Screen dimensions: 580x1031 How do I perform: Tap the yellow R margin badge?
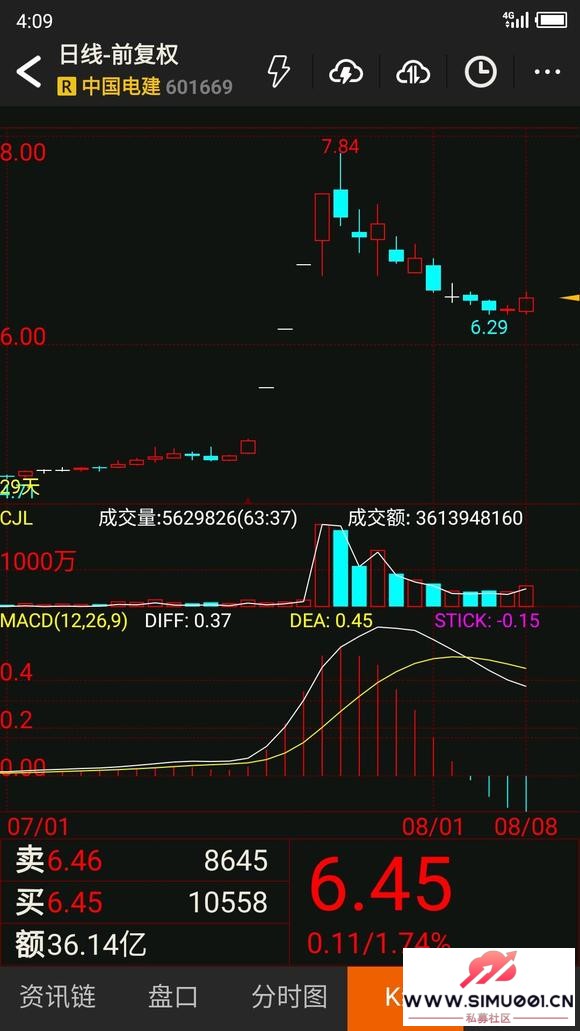(x=66, y=87)
